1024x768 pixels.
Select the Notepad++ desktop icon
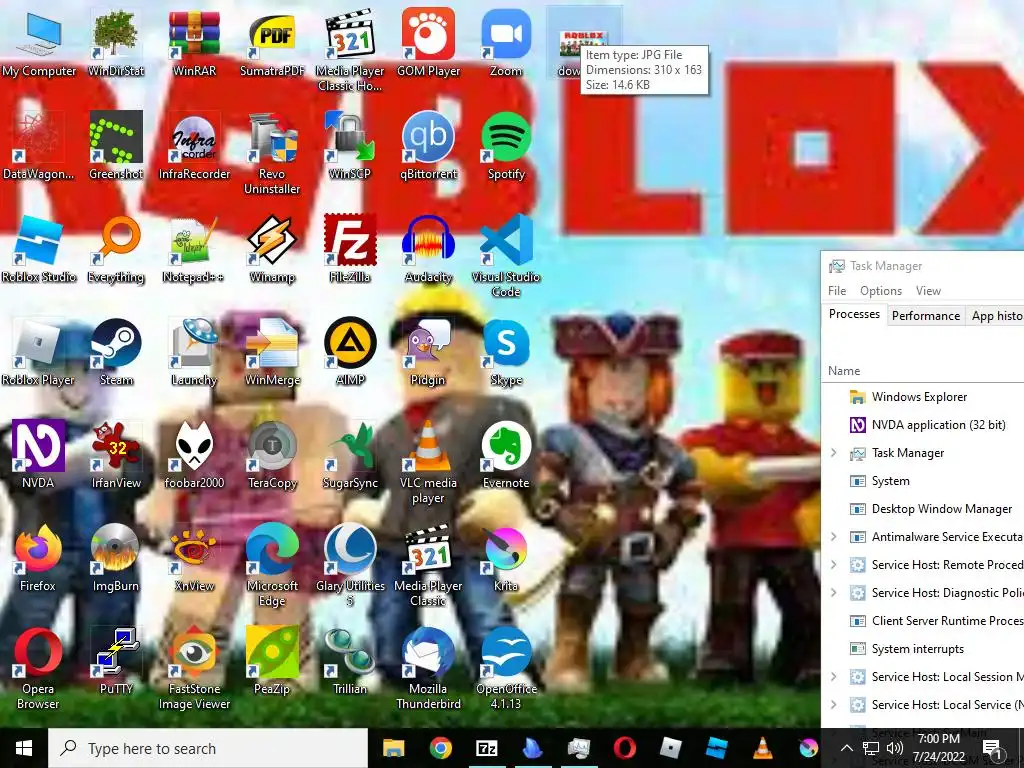pos(194,249)
